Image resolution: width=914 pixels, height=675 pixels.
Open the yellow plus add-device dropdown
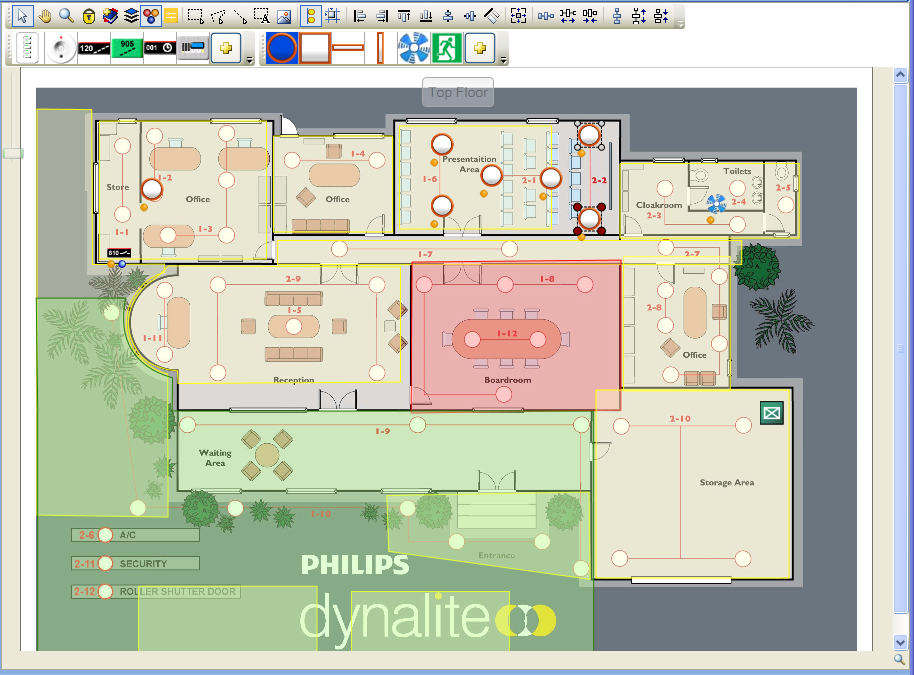click(226, 47)
